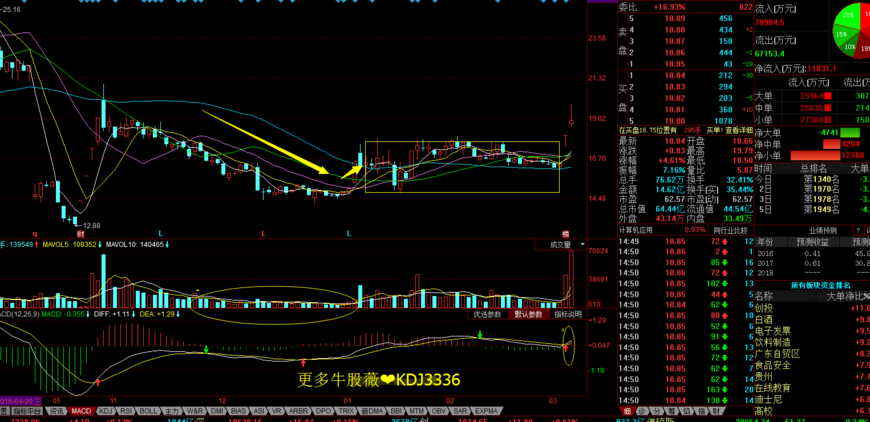Open the 资讯 news tab
The height and width of the screenshot is (422, 870).
point(57,411)
